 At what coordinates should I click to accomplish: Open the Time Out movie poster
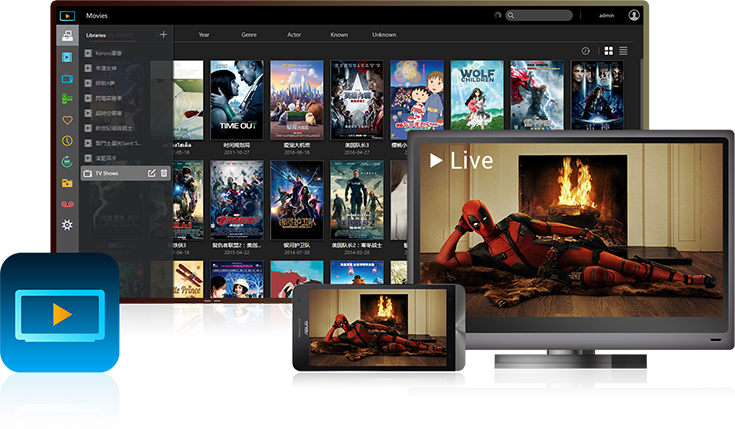pos(237,100)
